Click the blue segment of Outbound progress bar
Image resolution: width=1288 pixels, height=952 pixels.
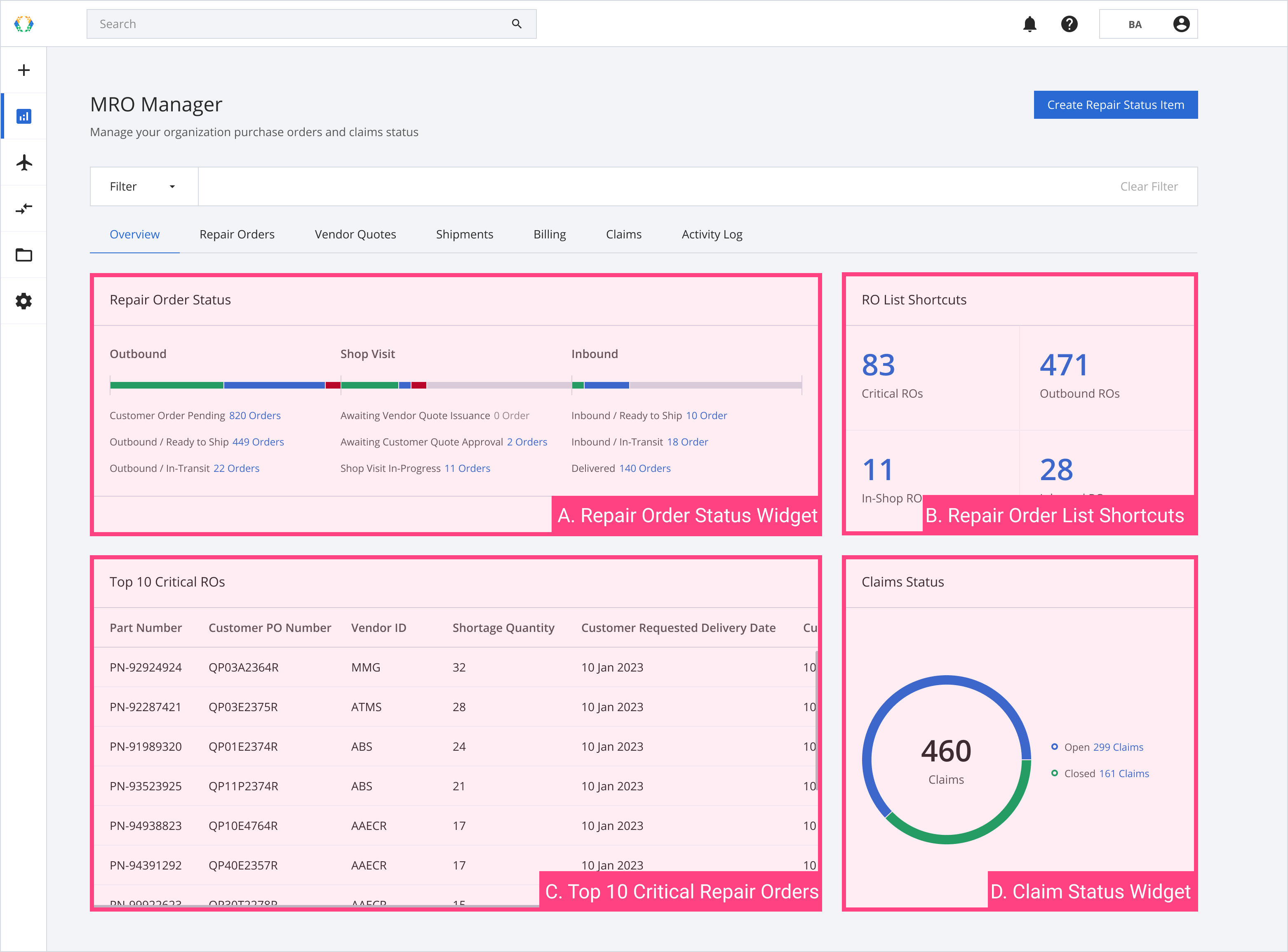tap(274, 385)
